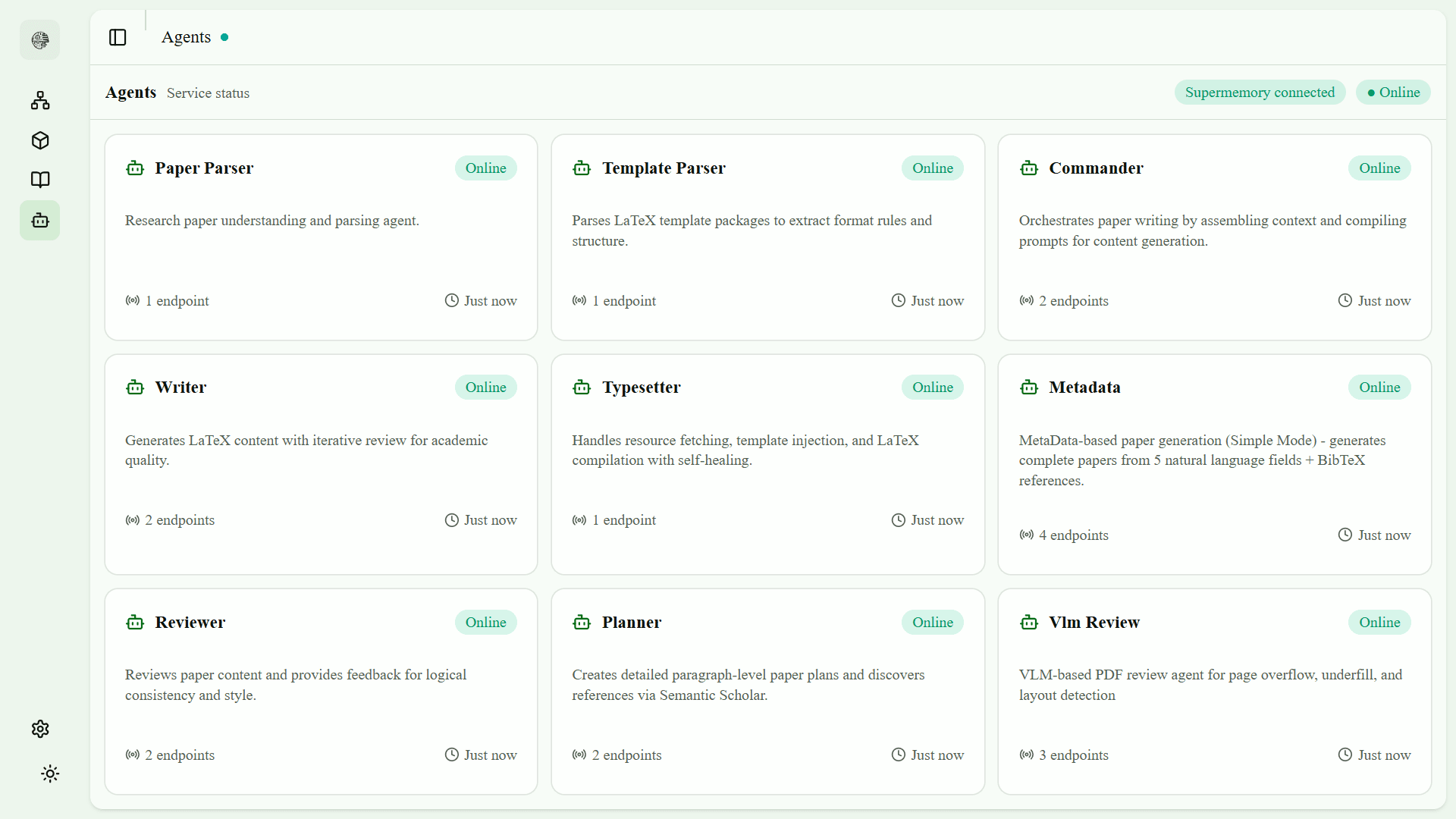
Task: Open the Template Parser card title
Action: (664, 168)
